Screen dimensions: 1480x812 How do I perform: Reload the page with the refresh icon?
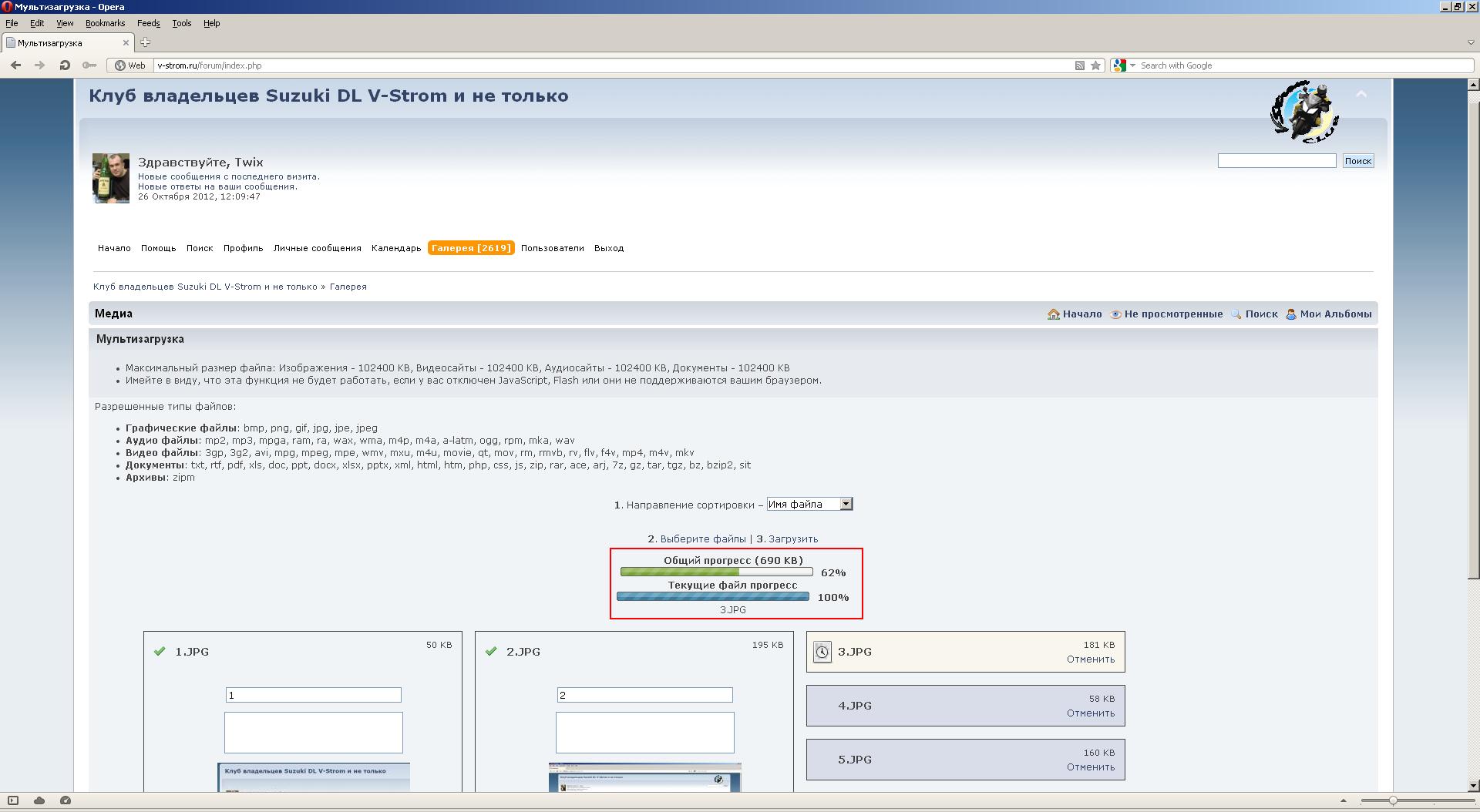click(65, 65)
